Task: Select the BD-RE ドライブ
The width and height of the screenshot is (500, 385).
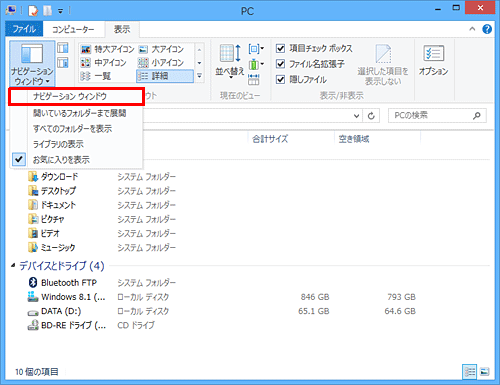Action: click(x=67, y=325)
